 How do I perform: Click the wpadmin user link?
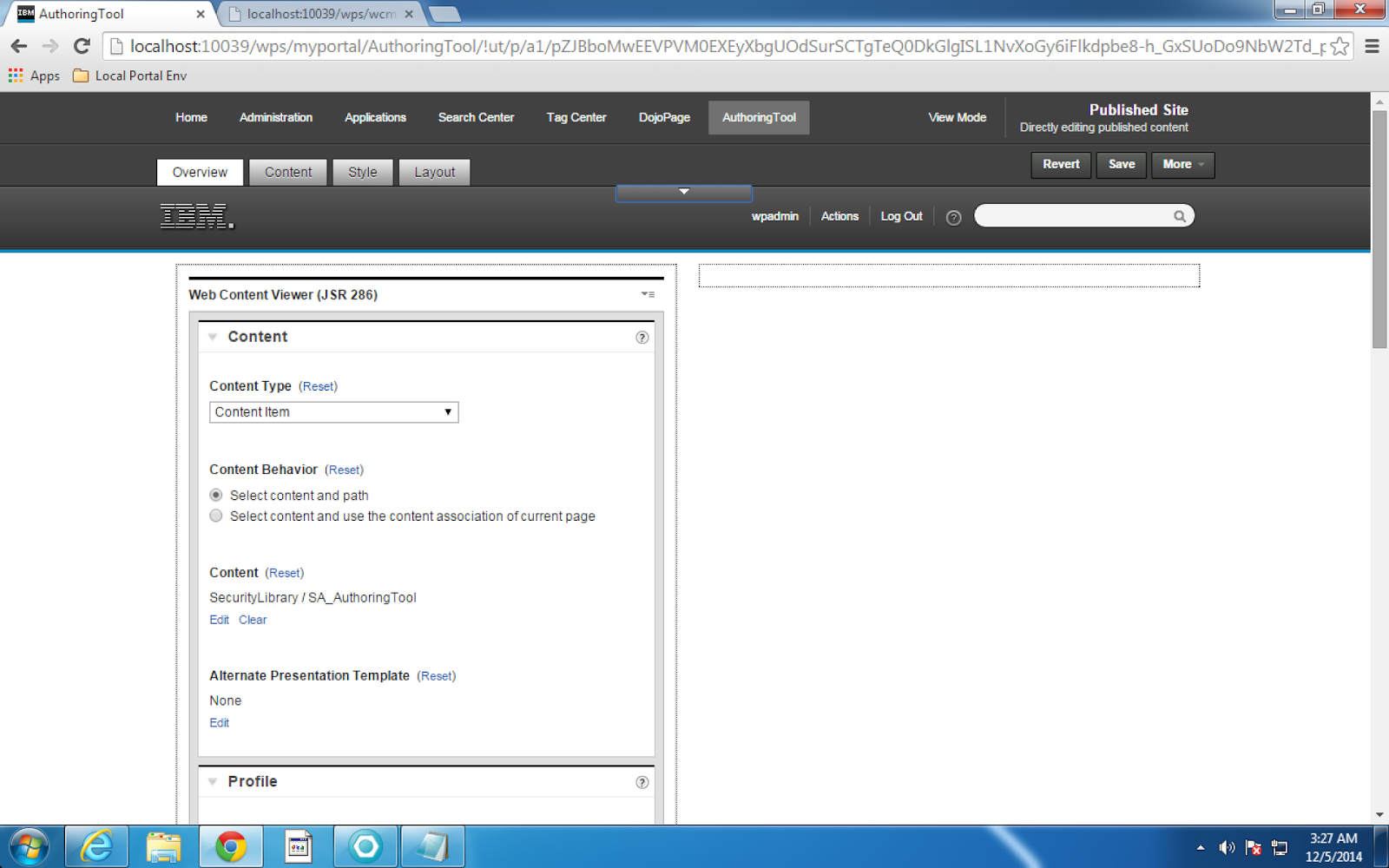(774, 216)
